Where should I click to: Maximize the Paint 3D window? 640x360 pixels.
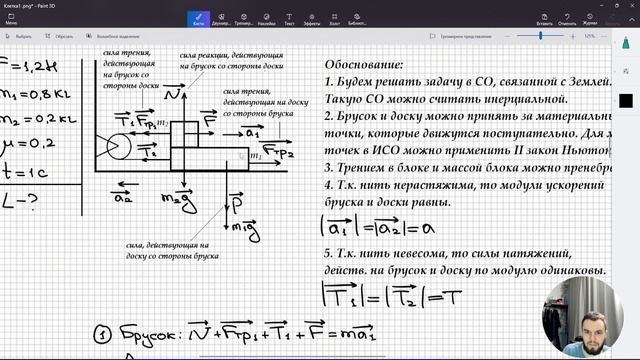coord(617,5)
